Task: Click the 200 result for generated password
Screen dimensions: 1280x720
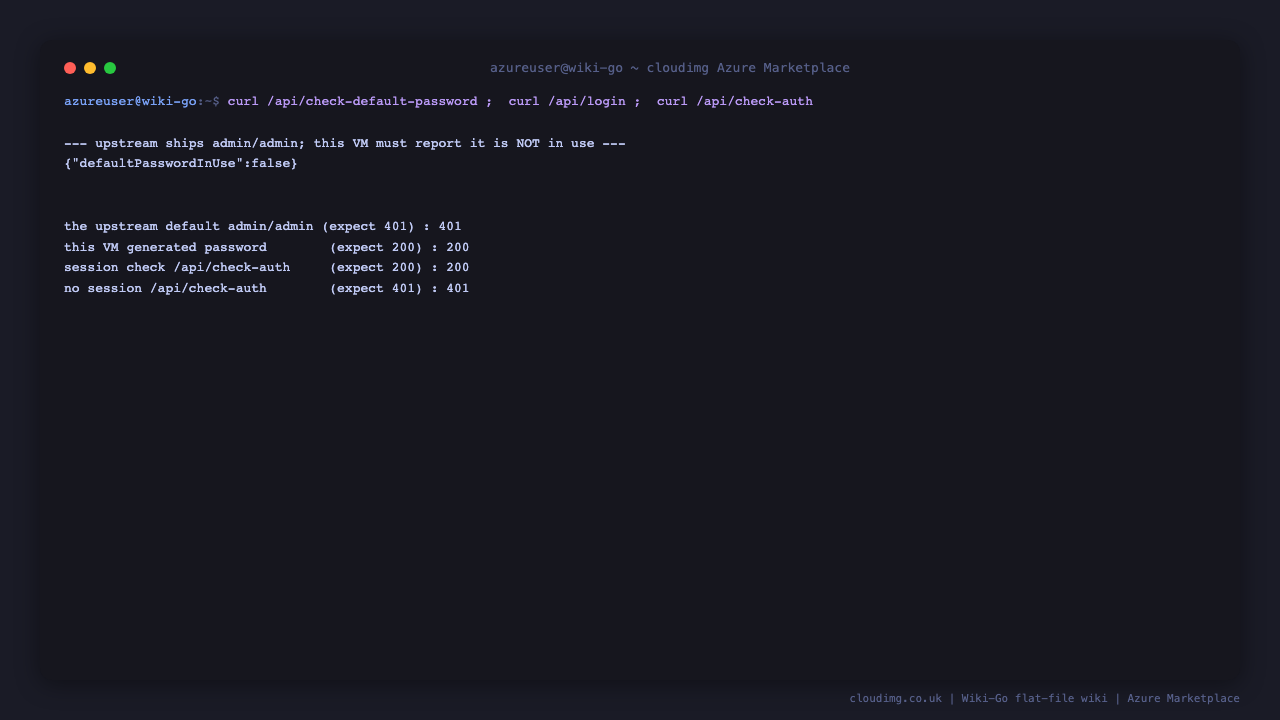Action: click(x=458, y=247)
